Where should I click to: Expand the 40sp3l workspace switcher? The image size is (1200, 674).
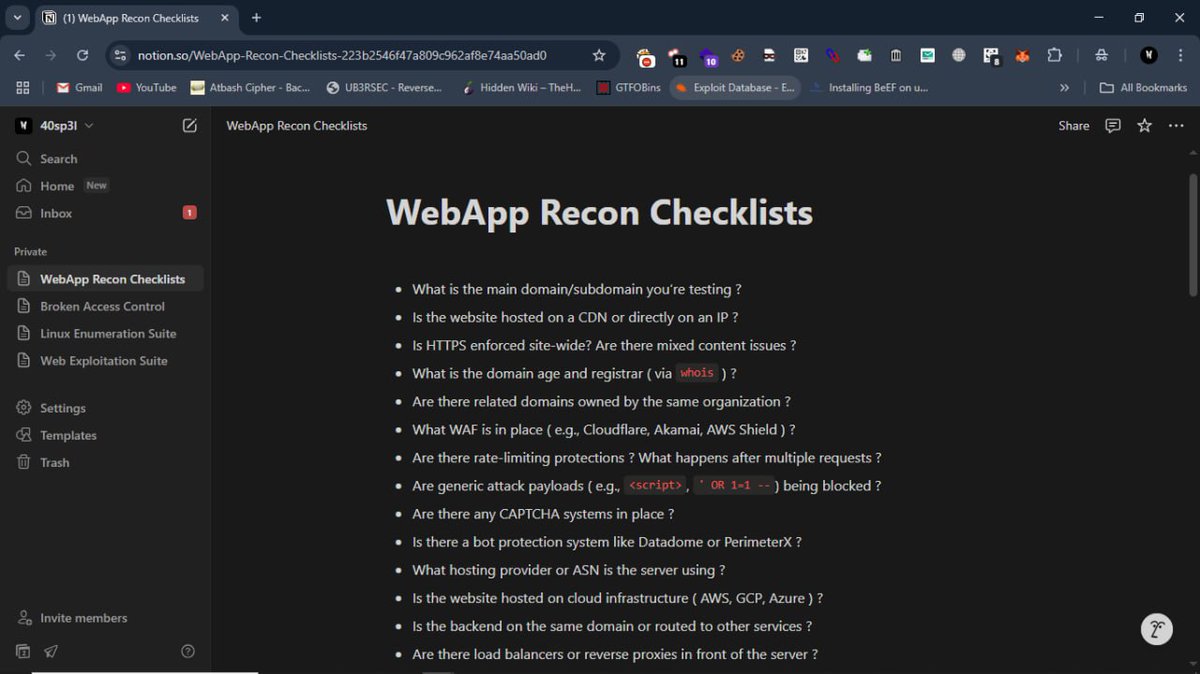click(60, 125)
